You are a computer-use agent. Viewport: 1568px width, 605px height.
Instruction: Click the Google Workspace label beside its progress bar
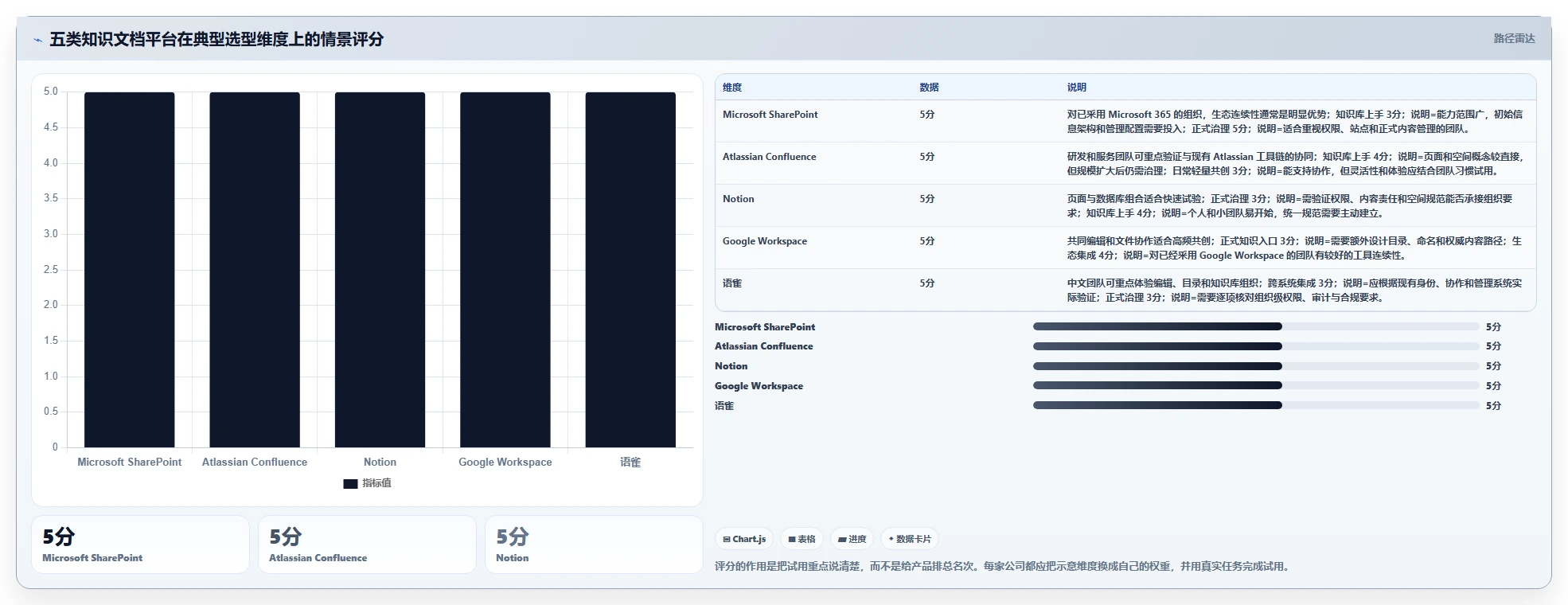[759, 386]
